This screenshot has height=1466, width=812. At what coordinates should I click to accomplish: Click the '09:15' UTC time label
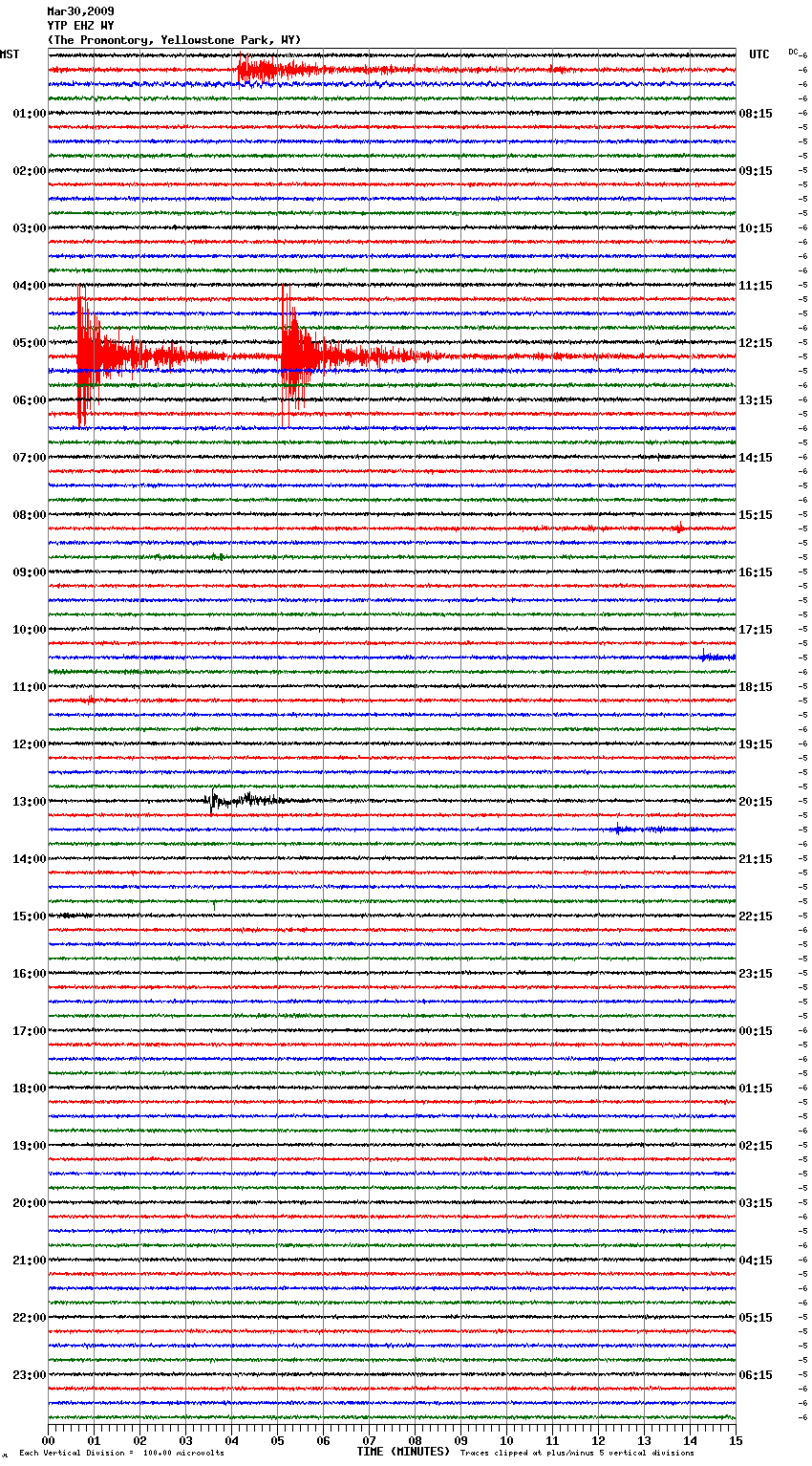pos(756,171)
